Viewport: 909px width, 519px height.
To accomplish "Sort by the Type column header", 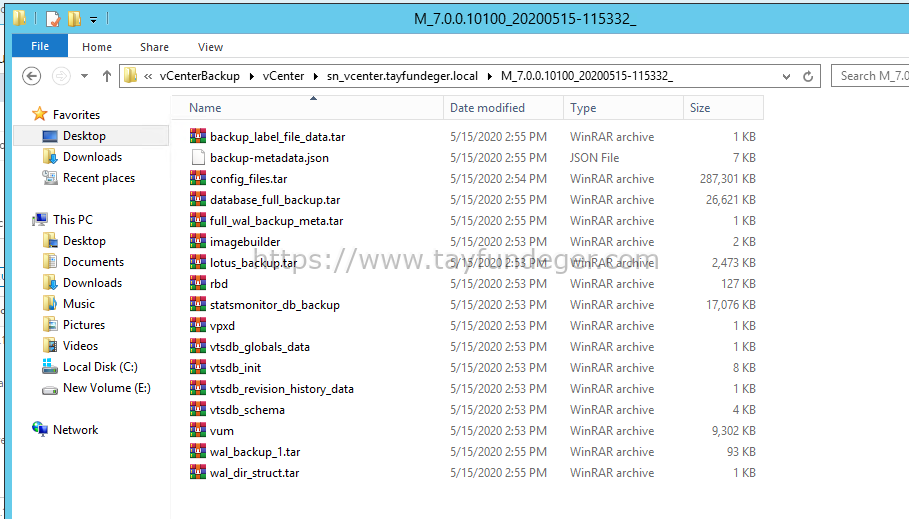I will pos(623,108).
